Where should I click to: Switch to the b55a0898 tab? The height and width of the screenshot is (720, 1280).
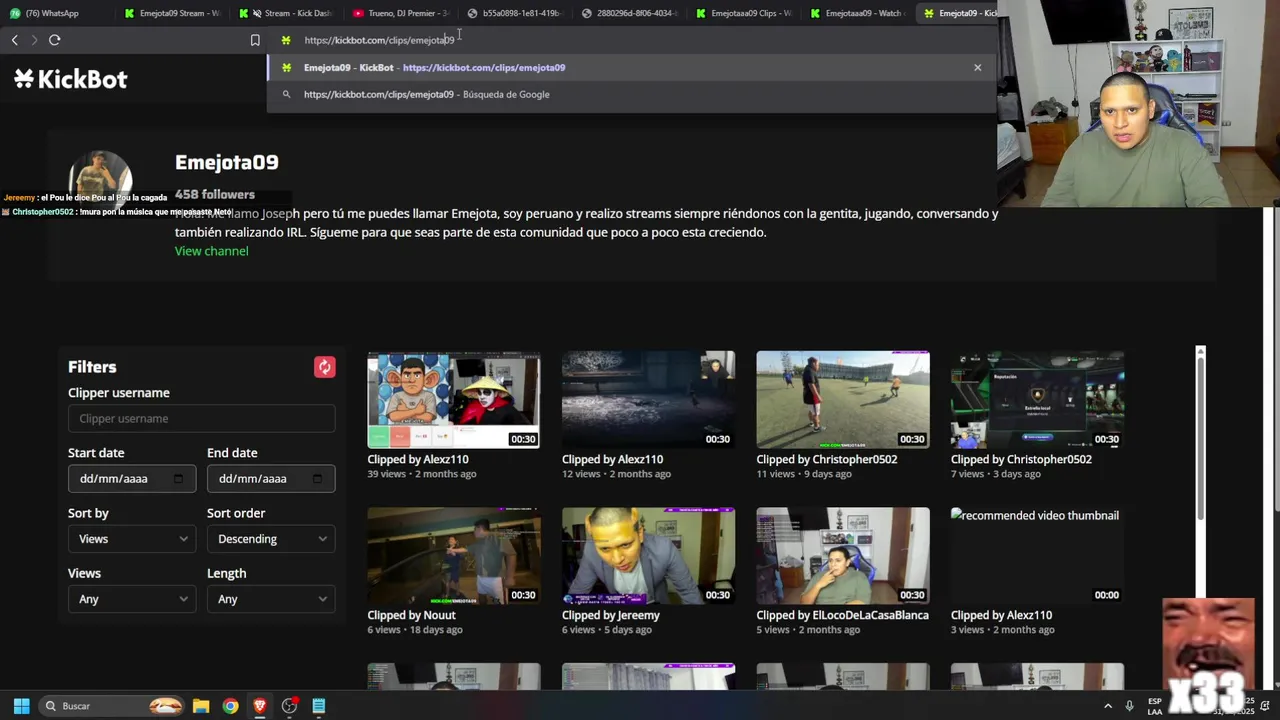516,13
